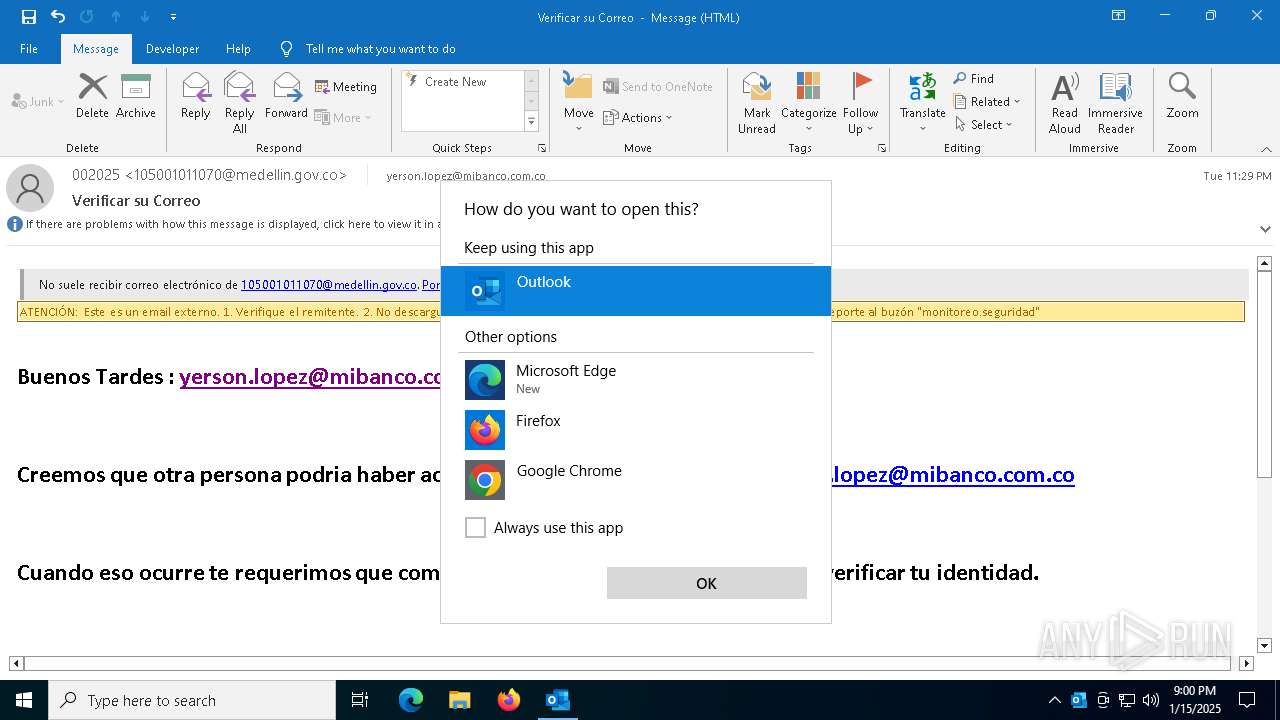Collapse the ribbon
The image size is (1280, 720).
(x=1265, y=149)
